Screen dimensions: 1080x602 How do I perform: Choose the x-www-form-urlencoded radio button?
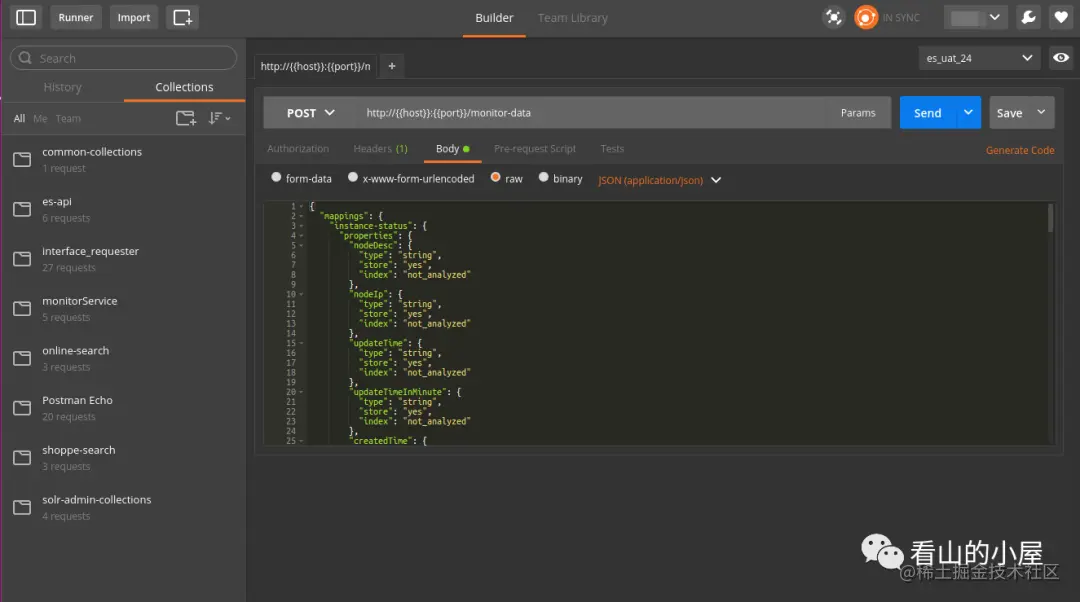(x=353, y=178)
